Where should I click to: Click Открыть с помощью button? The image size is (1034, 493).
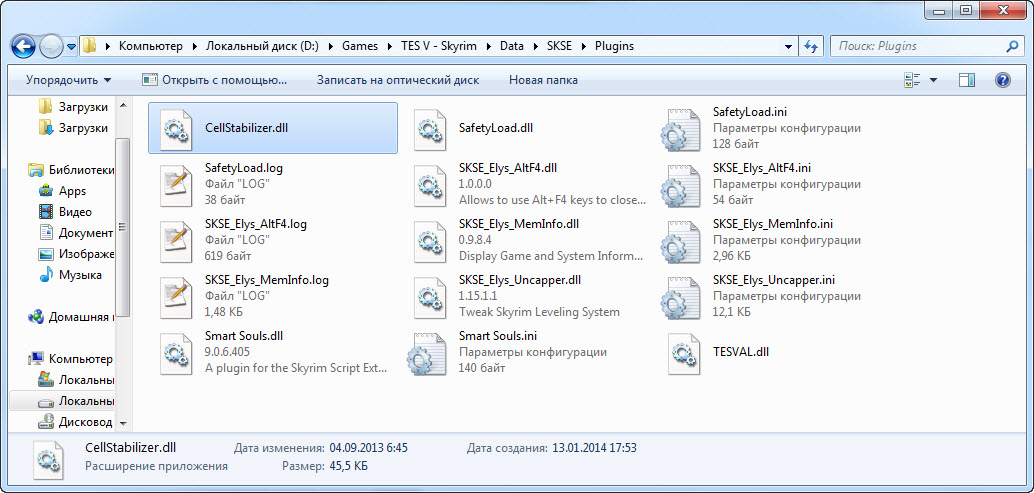pos(215,80)
